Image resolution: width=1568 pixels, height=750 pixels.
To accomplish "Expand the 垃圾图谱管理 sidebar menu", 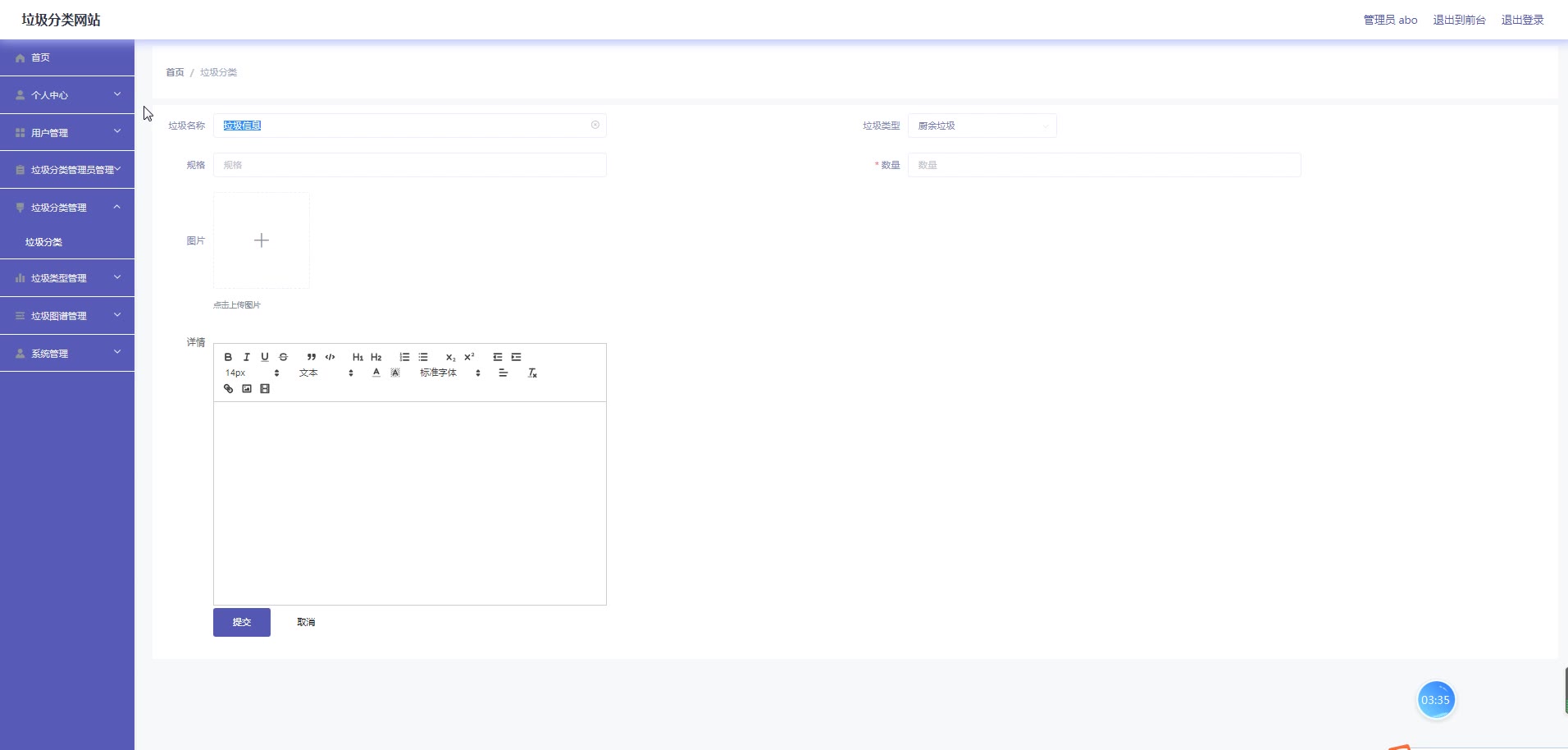I will pyautogui.click(x=67, y=316).
